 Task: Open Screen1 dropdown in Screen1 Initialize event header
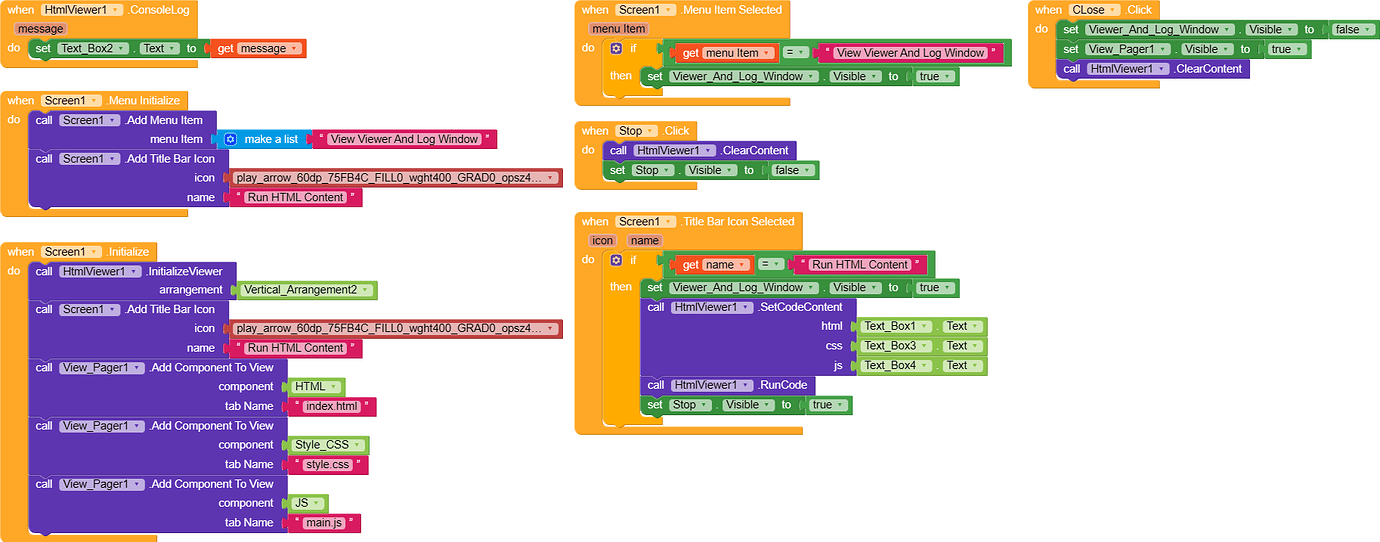(71, 252)
